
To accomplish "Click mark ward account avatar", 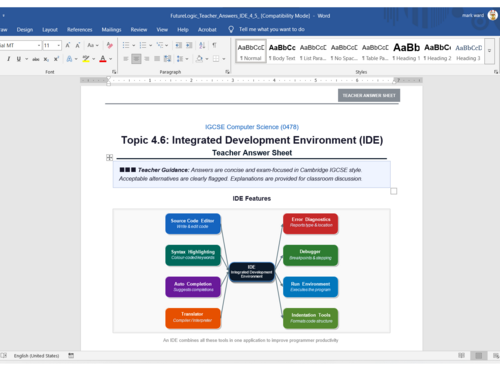I will pos(493,15).
